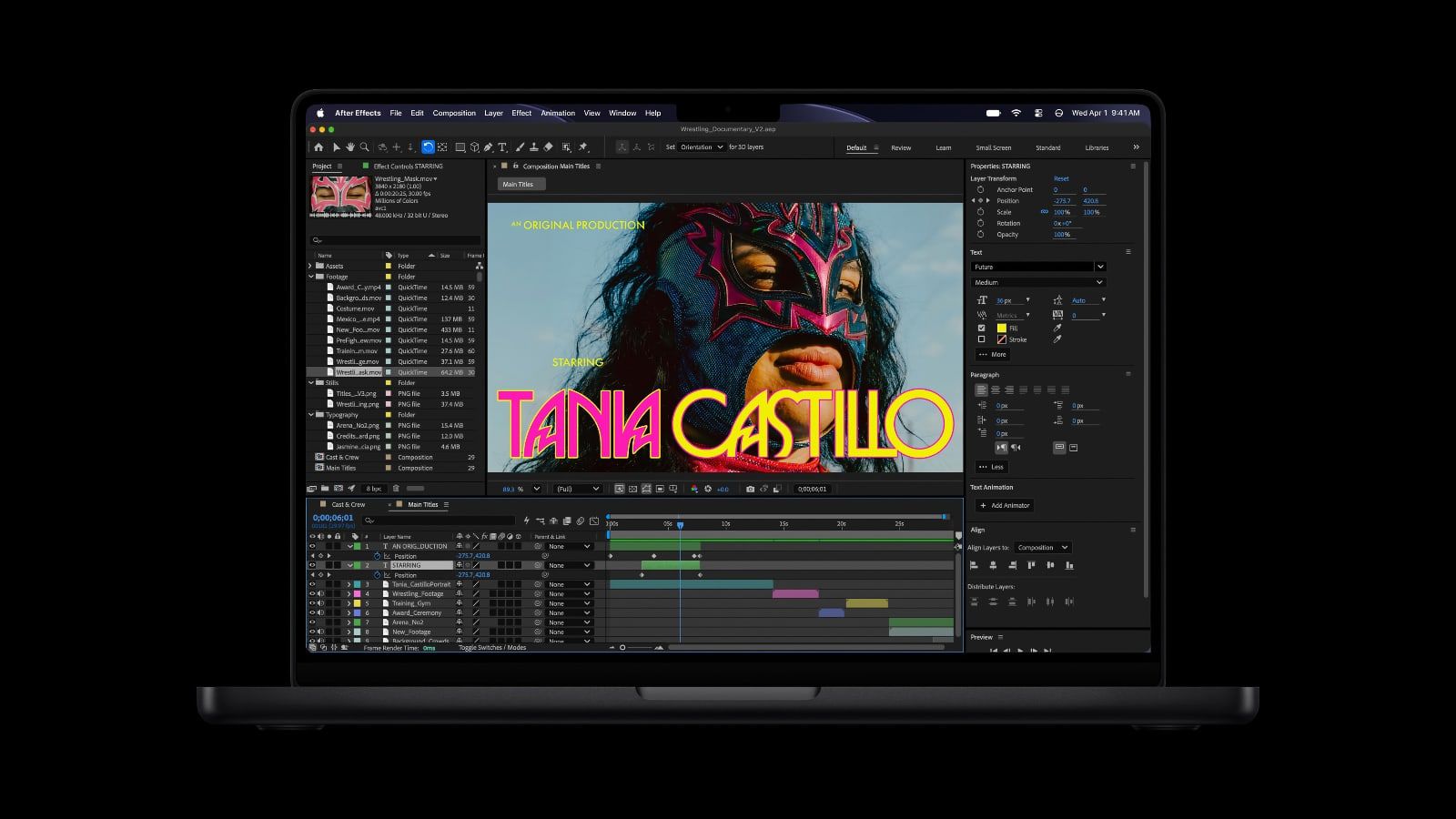The width and height of the screenshot is (1456, 819).
Task: Click Fill color eyedropper icon
Action: click(x=1057, y=328)
